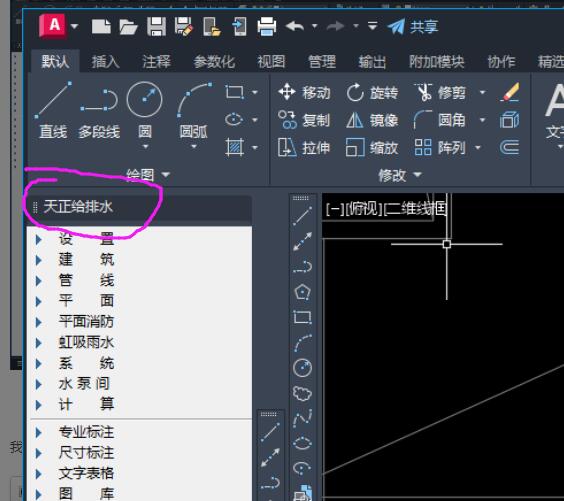
Task: Click the 复制 copy tool
Action: click(304, 120)
